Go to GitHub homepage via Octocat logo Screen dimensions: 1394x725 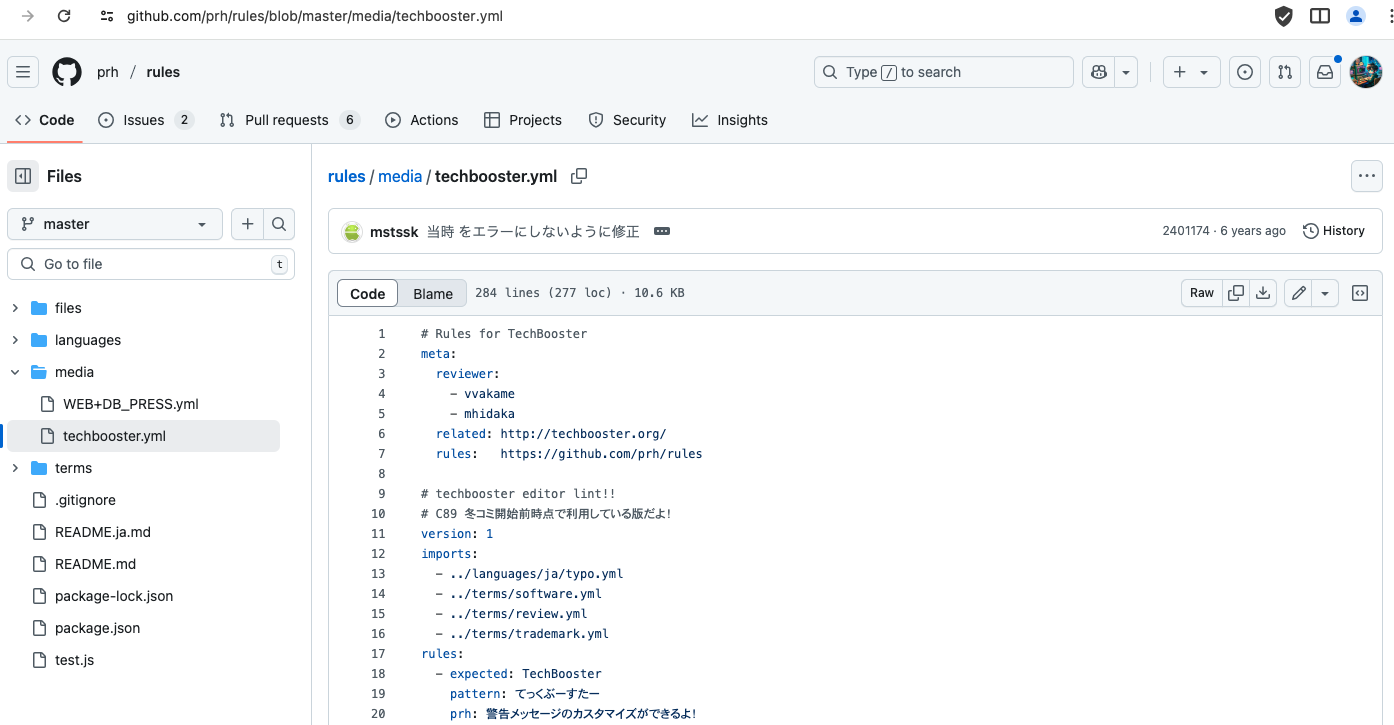[x=67, y=72]
